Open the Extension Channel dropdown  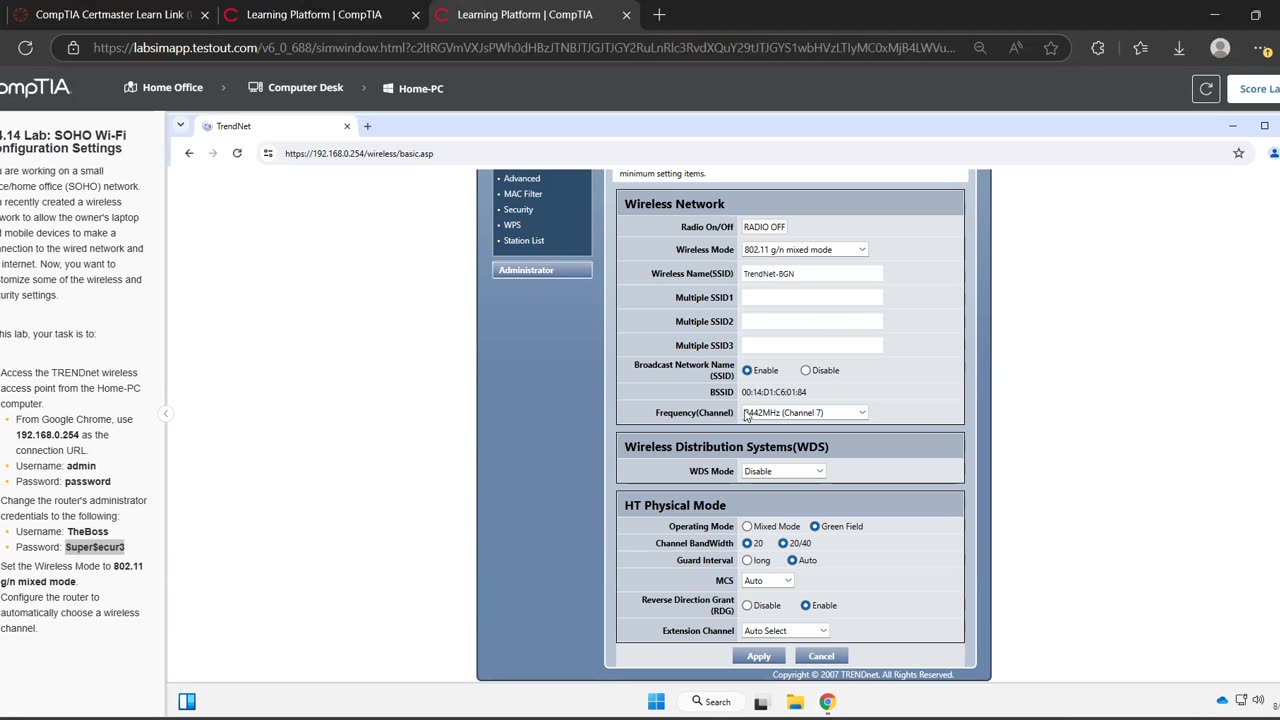tap(785, 630)
